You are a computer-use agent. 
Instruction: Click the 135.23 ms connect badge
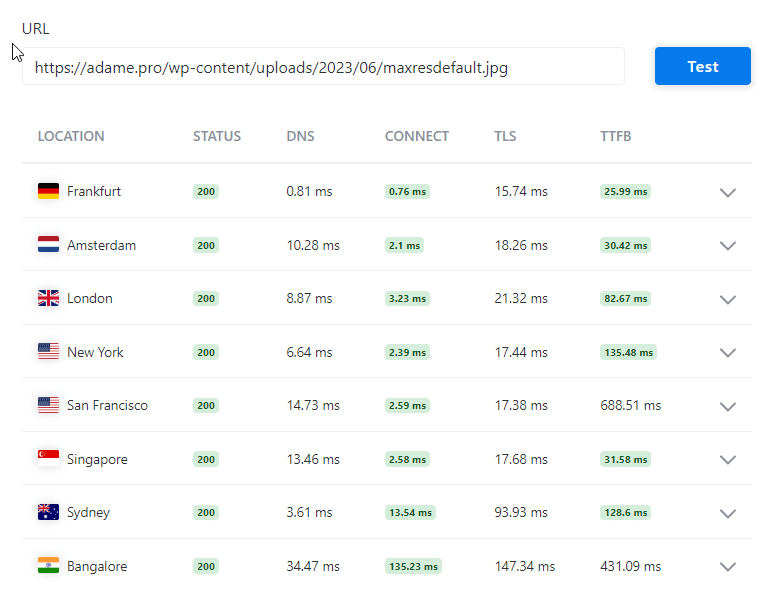[x=413, y=566]
